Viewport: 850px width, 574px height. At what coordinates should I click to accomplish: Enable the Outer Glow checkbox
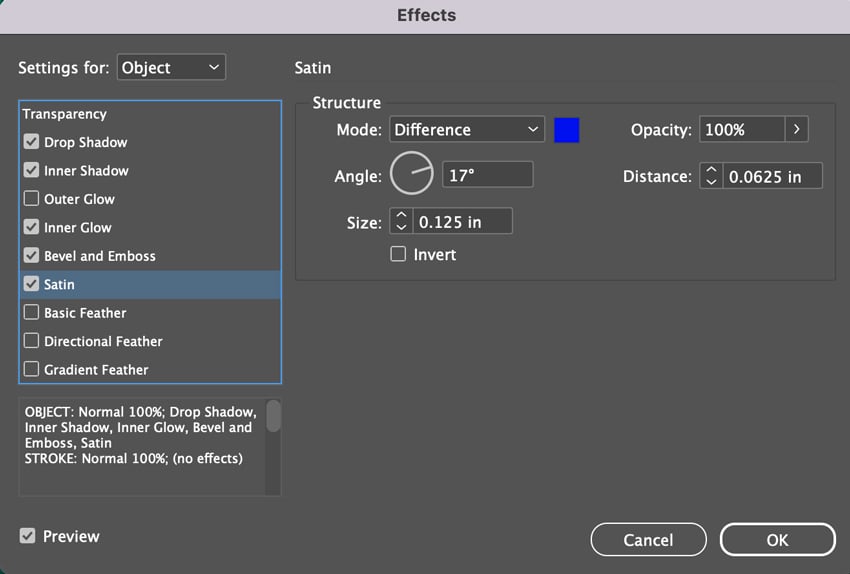[31, 199]
